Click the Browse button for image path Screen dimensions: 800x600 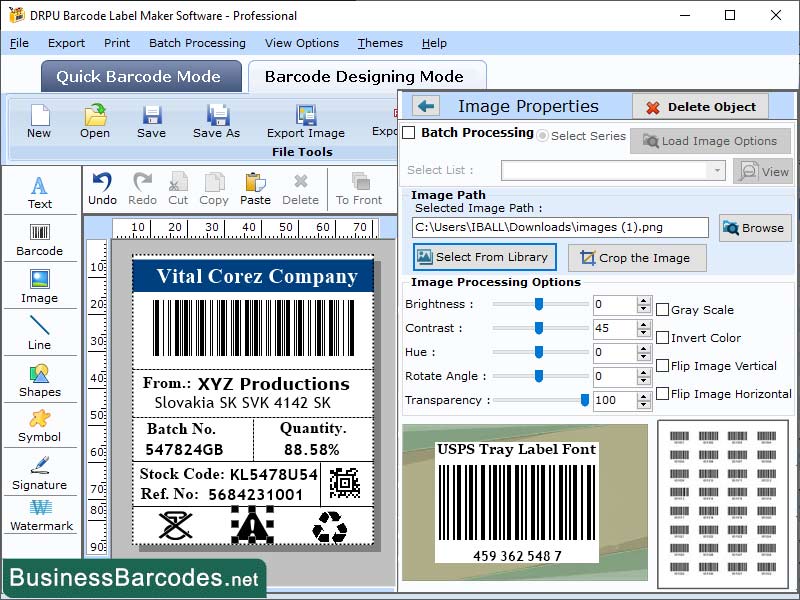click(x=755, y=228)
